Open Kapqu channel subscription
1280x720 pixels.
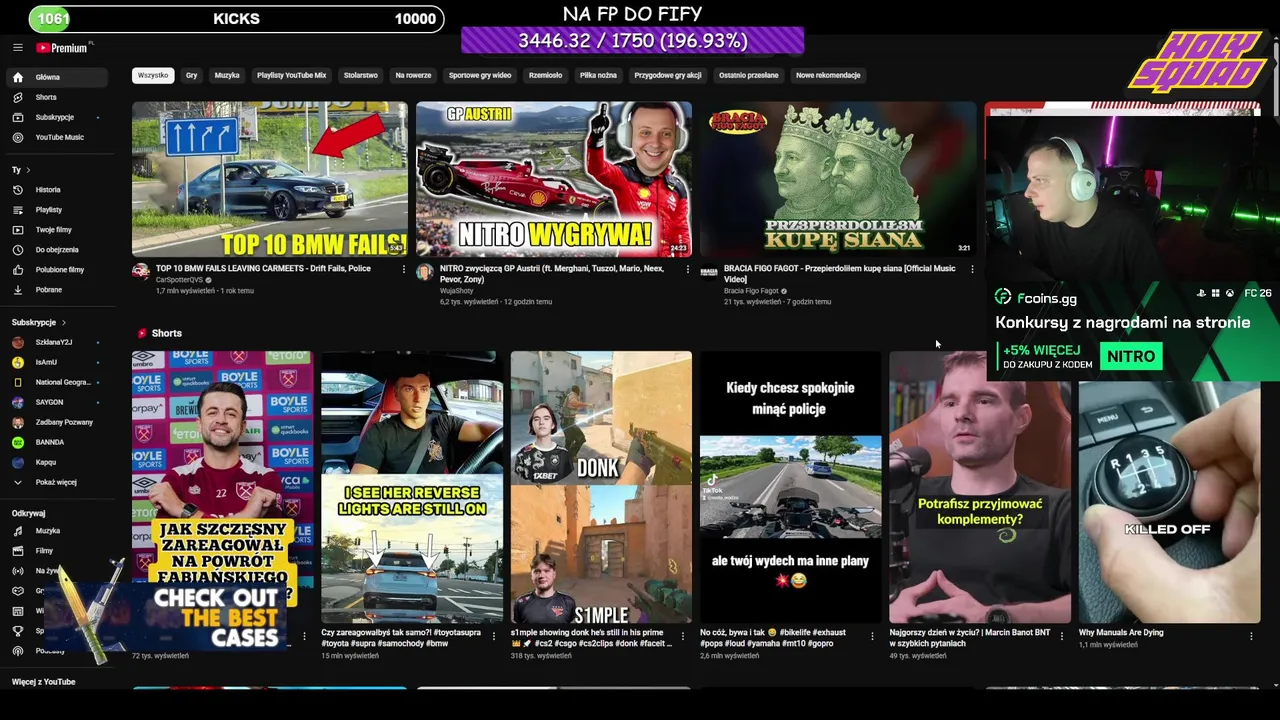[56, 462]
